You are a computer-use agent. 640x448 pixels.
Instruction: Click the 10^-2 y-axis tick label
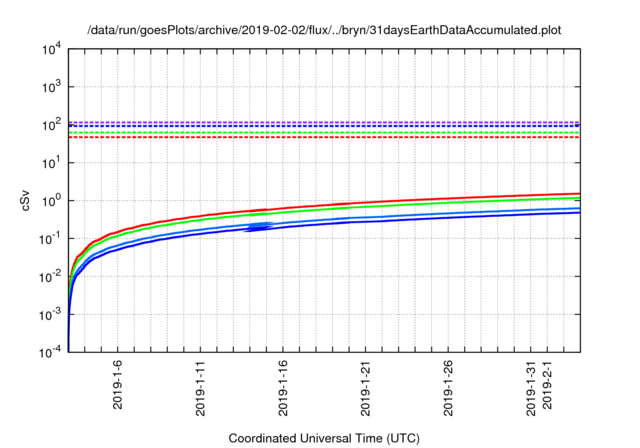coord(50,276)
